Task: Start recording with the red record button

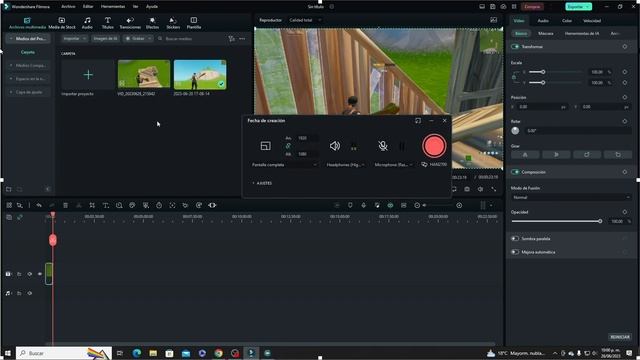Action: click(x=434, y=146)
